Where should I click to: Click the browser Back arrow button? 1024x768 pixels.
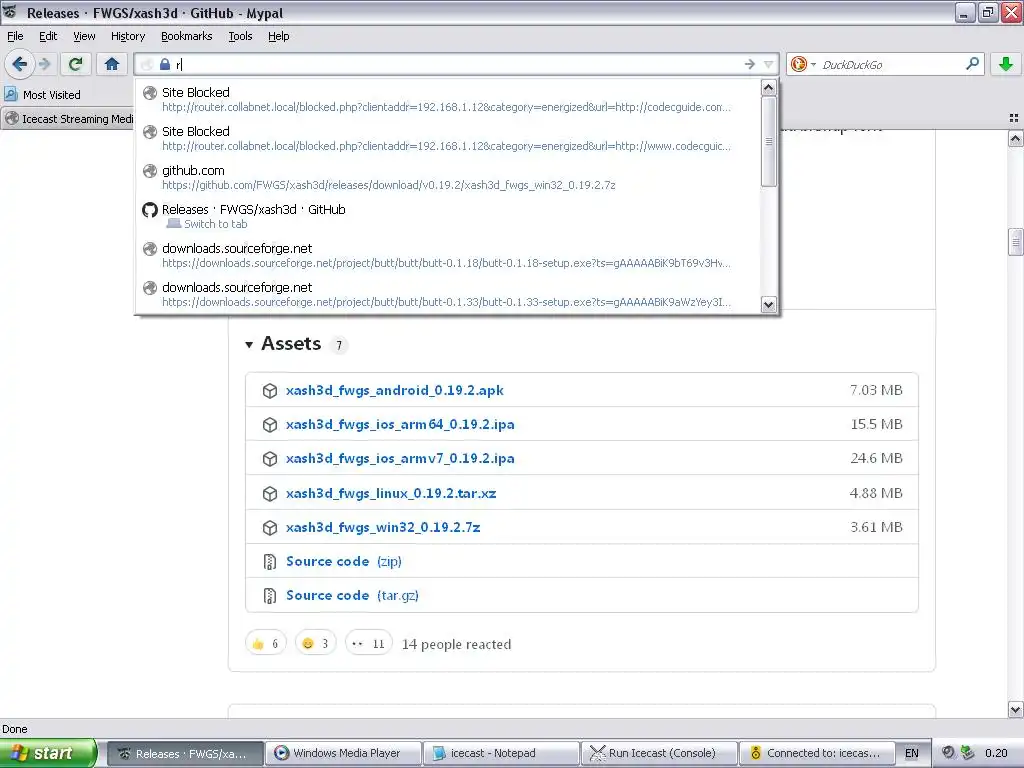tap(19, 64)
